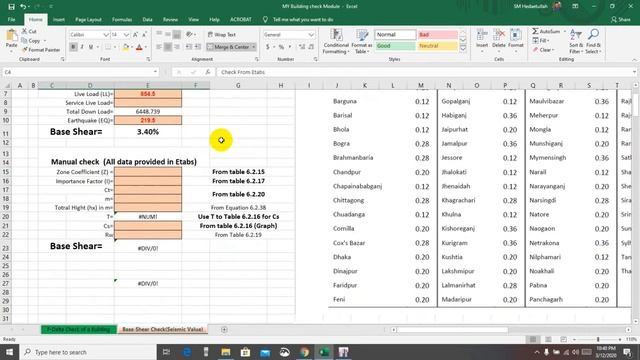Adjust the zoom slider in the status bar
Screen dimensions: 640x360
pyautogui.click(x=598, y=339)
